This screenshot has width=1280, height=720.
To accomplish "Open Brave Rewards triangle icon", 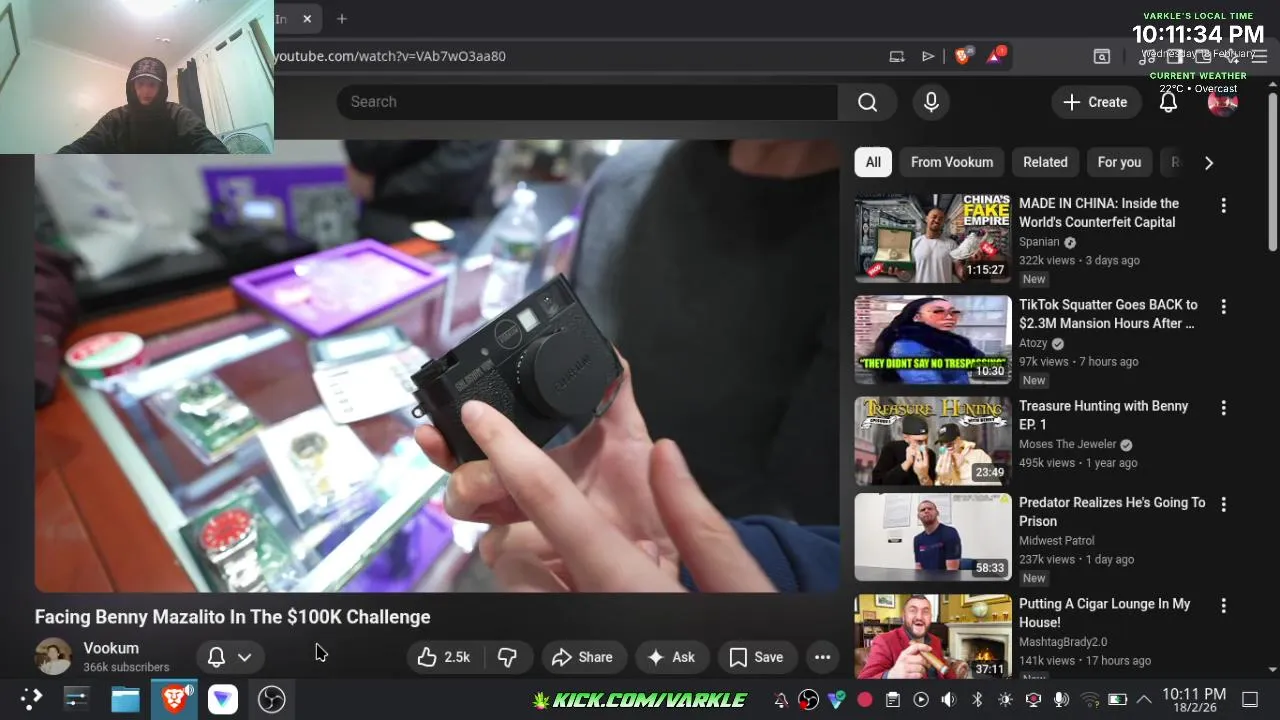I will [995, 56].
